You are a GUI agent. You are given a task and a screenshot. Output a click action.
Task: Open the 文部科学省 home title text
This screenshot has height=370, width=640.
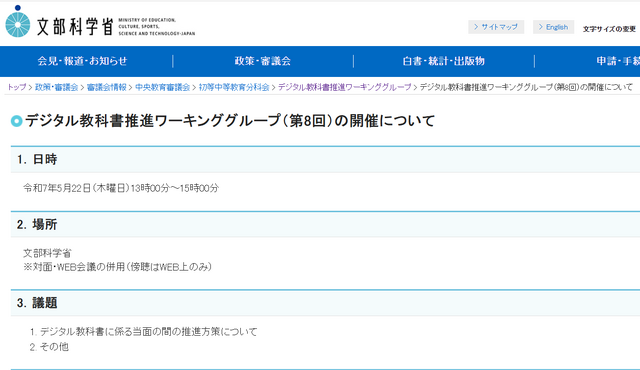point(75,27)
